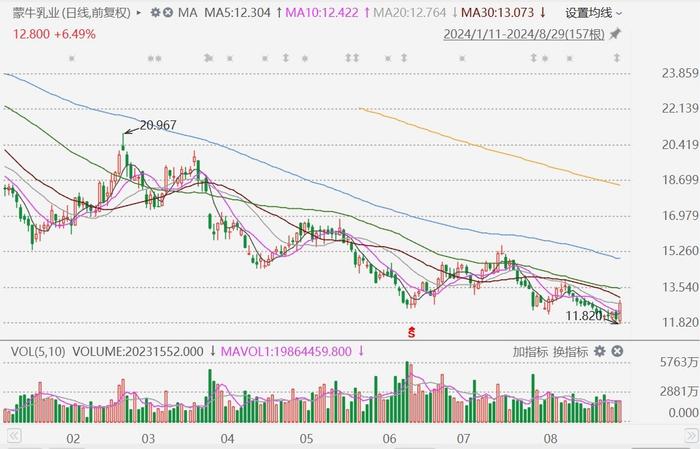Click 加指标 to add an indicator
700x449 pixels.
point(531,351)
